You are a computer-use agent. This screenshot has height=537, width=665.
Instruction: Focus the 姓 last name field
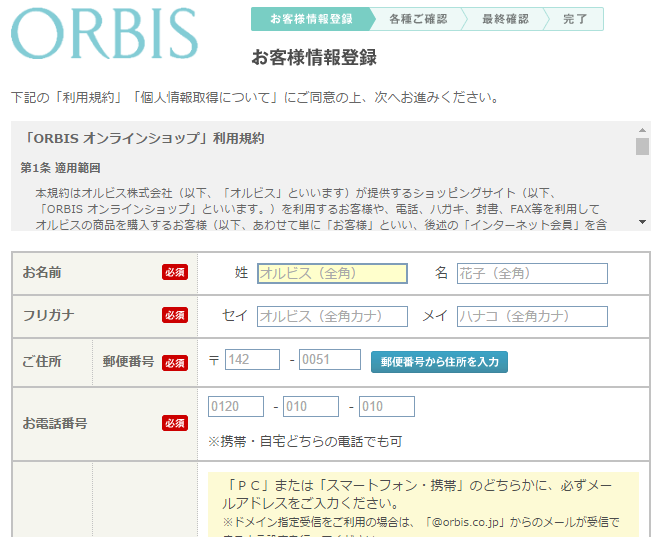pyautogui.click(x=332, y=274)
